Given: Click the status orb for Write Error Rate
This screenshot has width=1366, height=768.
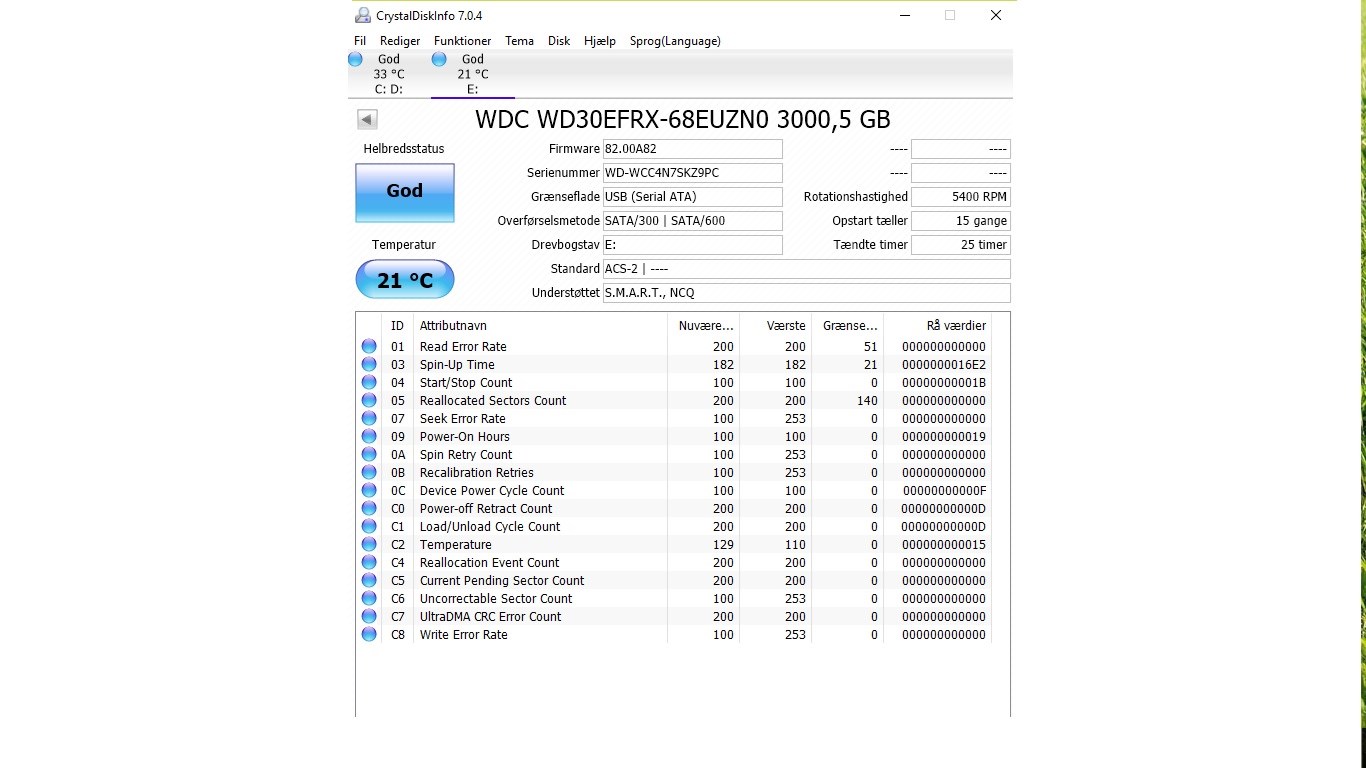Looking at the screenshot, I should [x=369, y=634].
